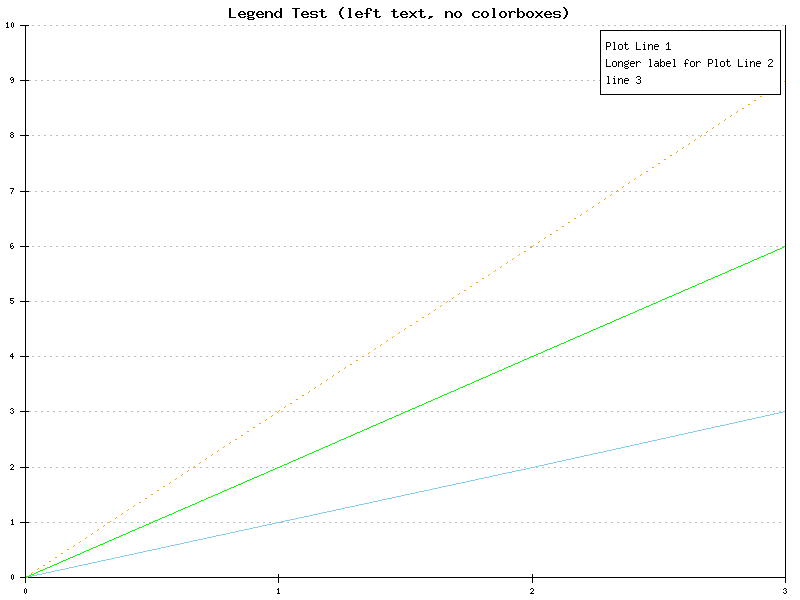Select legend entry 'Plot Line 1'
The height and width of the screenshot is (600, 800).
point(638,46)
